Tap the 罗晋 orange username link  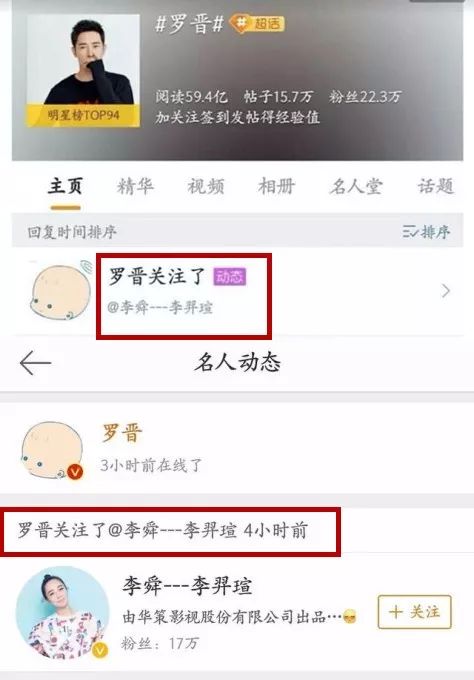(122, 433)
